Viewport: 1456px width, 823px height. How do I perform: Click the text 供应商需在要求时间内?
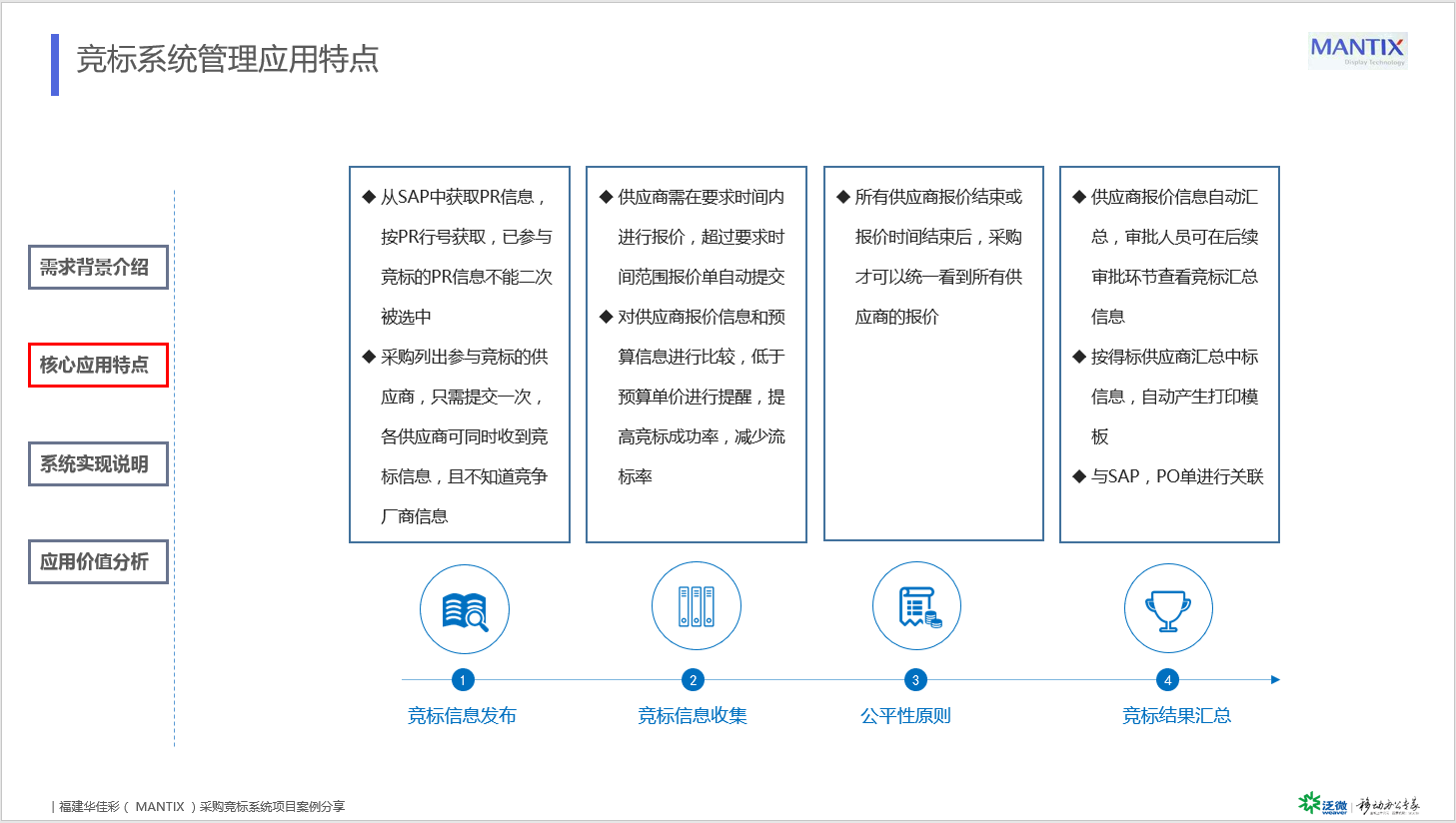coord(702,197)
